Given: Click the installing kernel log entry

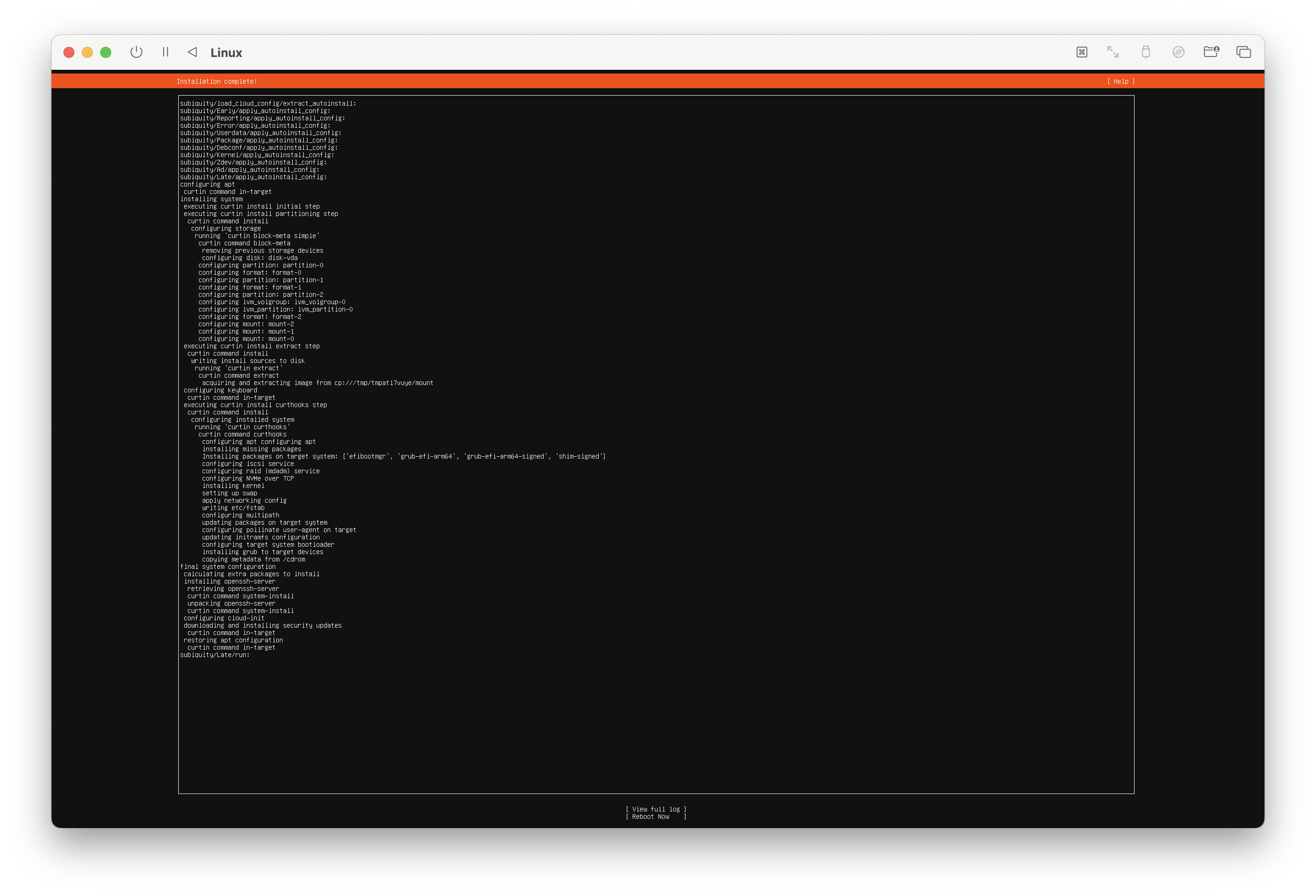Looking at the screenshot, I should [x=233, y=485].
